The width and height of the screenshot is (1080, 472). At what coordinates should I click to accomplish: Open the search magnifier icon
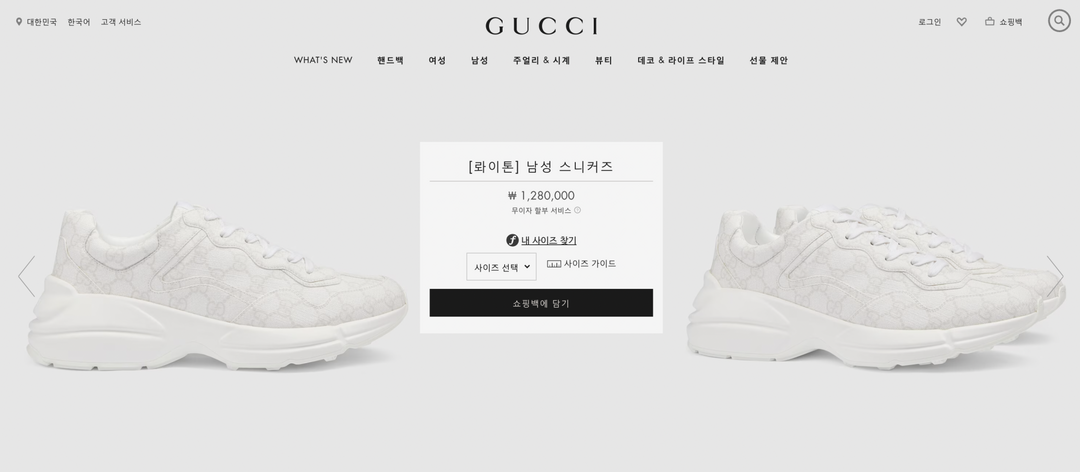point(1059,21)
